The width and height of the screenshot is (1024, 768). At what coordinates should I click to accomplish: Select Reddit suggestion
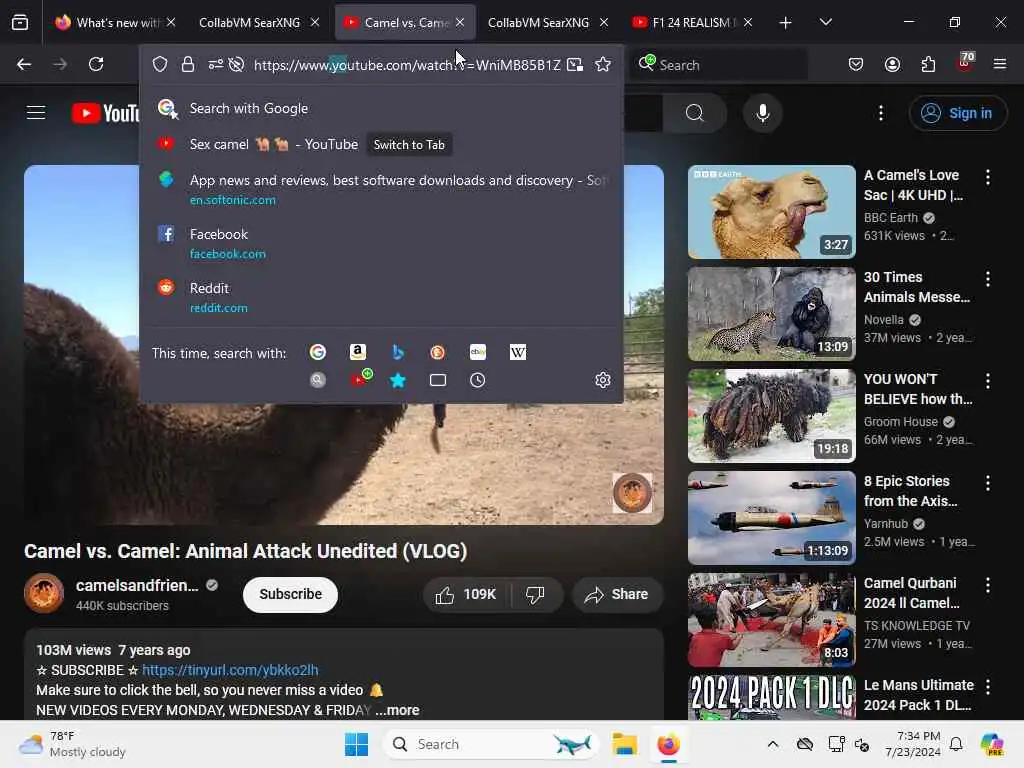tap(381, 297)
